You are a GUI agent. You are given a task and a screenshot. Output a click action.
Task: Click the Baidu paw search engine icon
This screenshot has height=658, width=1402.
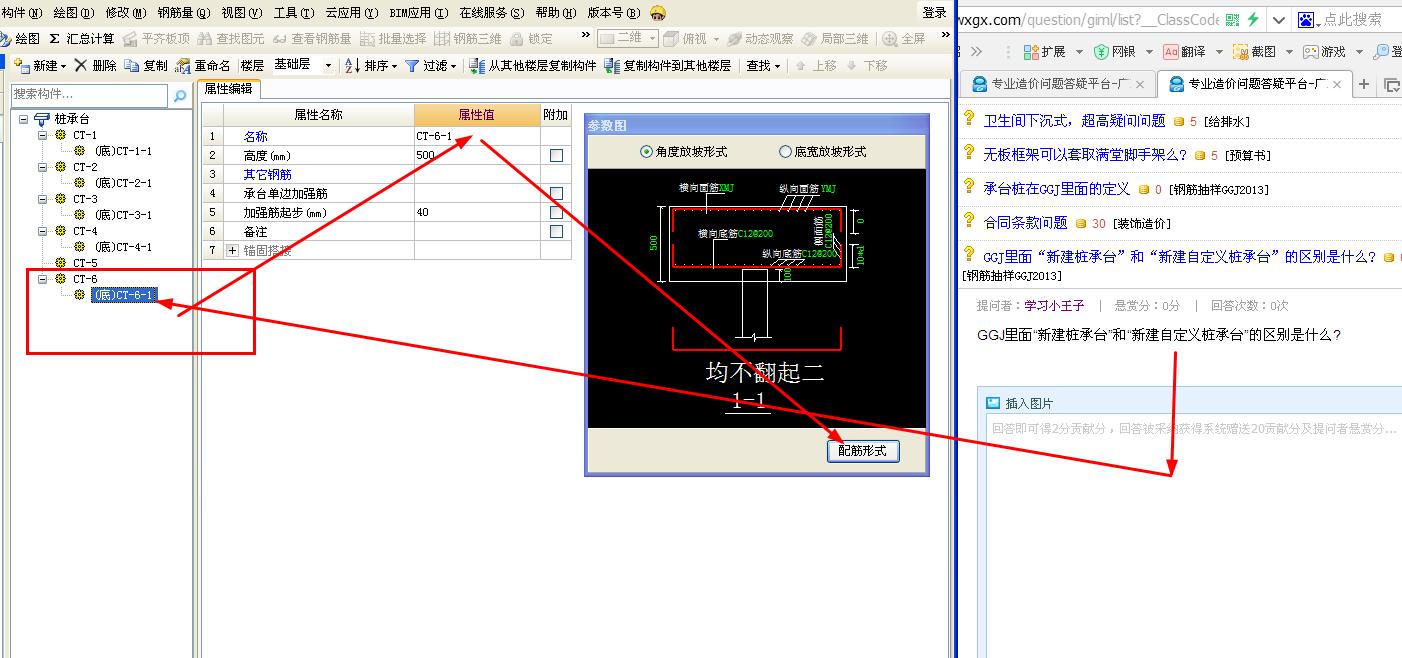1306,19
